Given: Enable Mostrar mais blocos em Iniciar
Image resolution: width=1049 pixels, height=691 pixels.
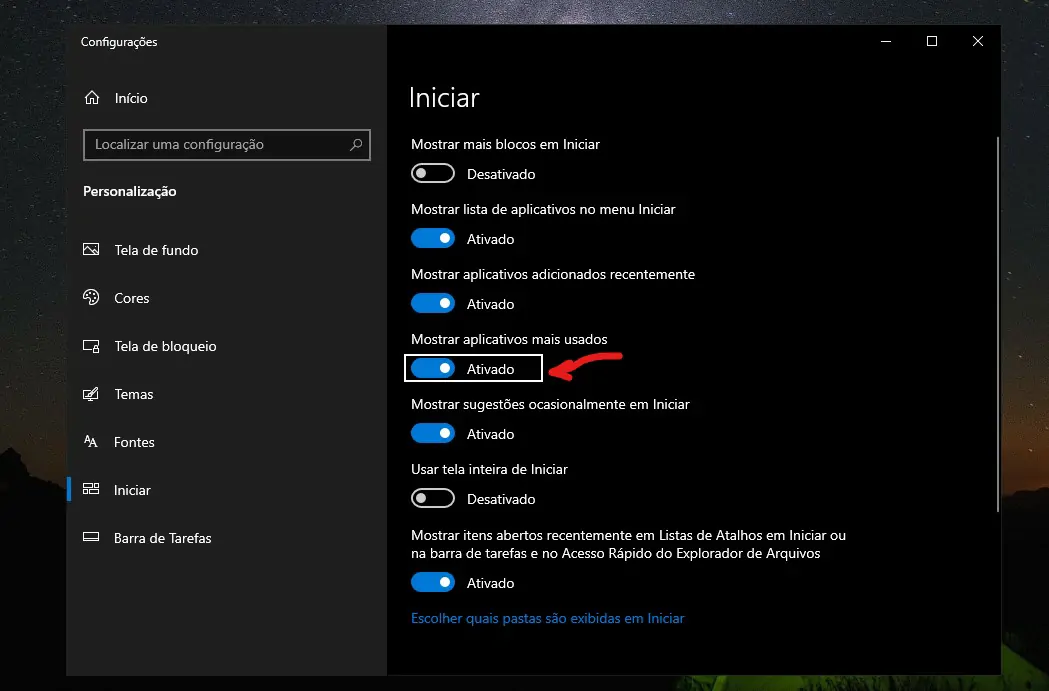Looking at the screenshot, I should (x=433, y=173).
